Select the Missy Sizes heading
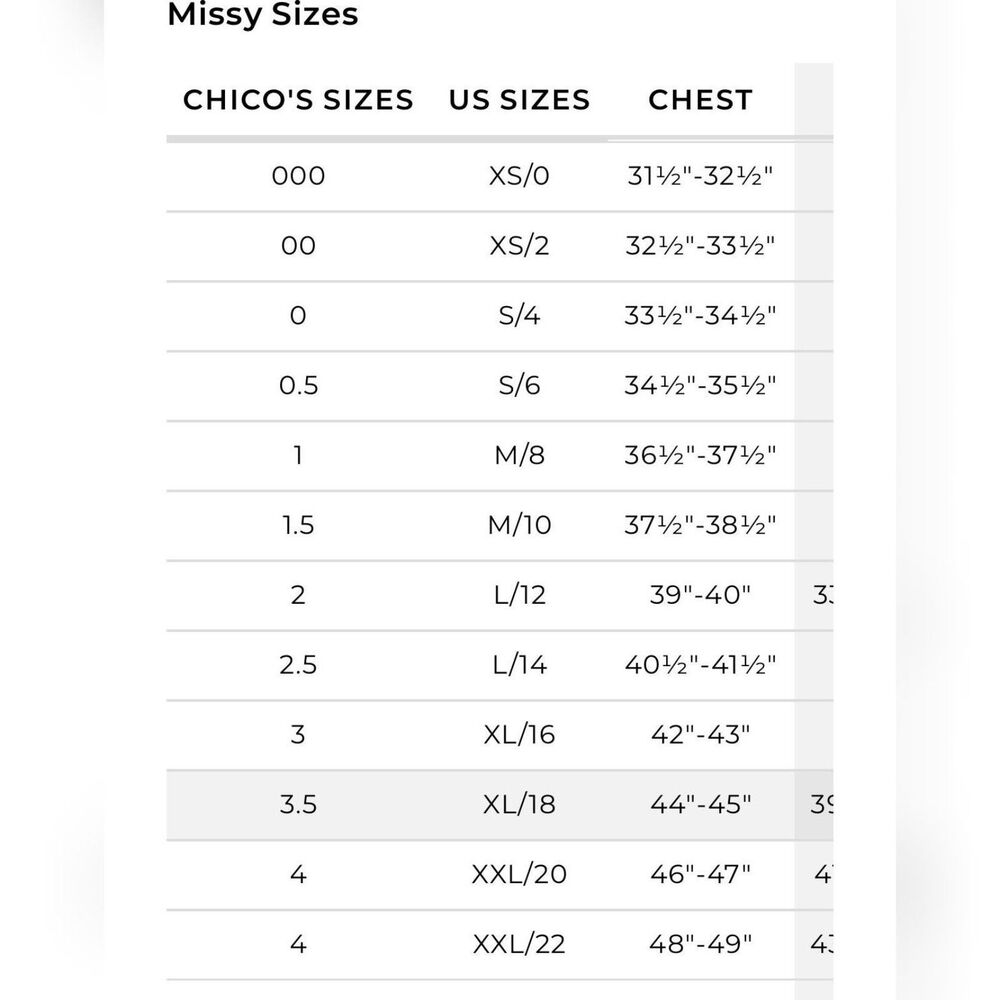 (262, 14)
